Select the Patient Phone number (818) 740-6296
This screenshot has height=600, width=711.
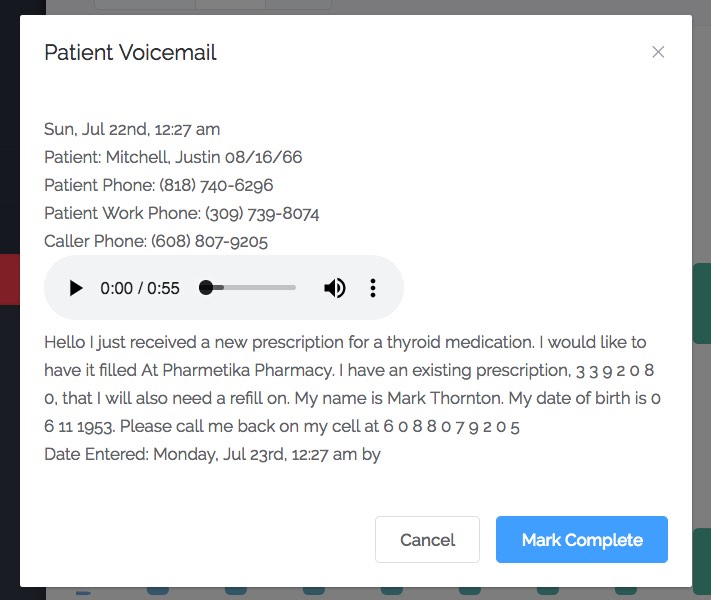(x=216, y=185)
